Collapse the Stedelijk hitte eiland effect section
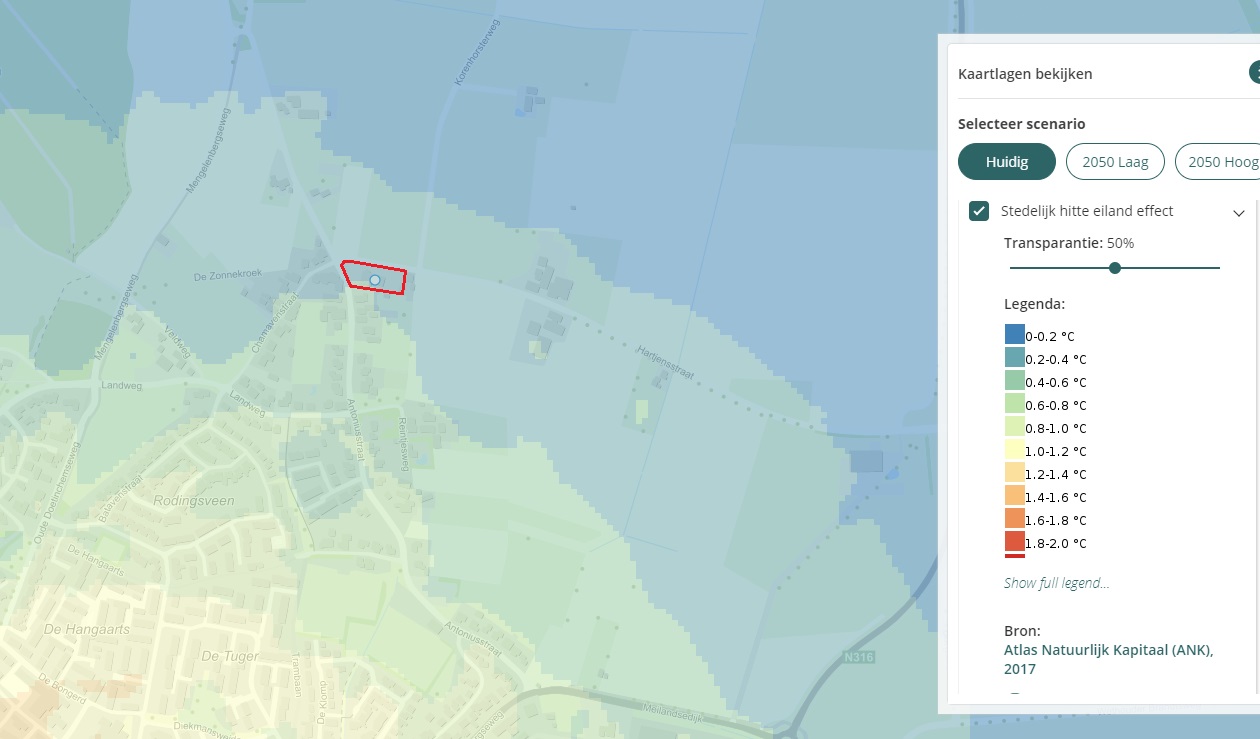Screen dimensions: 1260x739 click(x=1238, y=213)
